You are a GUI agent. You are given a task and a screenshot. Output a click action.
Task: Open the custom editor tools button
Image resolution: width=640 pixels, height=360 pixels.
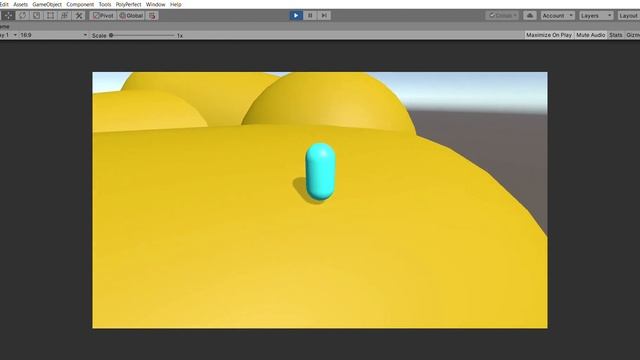[79, 16]
